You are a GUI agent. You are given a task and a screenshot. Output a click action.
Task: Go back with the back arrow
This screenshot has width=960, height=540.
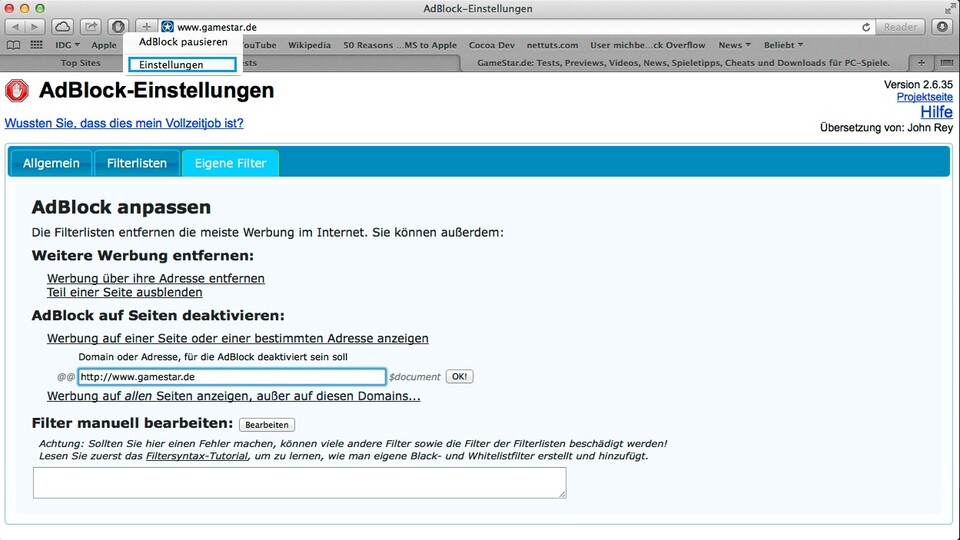(x=16, y=27)
